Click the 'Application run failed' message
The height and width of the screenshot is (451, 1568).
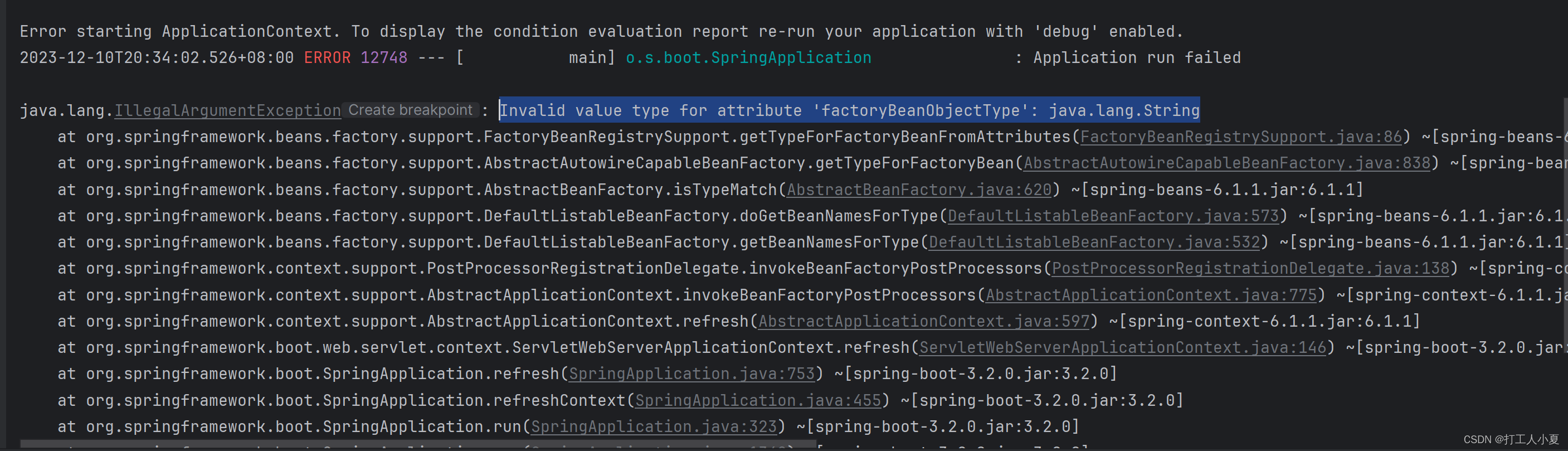coord(1136,58)
